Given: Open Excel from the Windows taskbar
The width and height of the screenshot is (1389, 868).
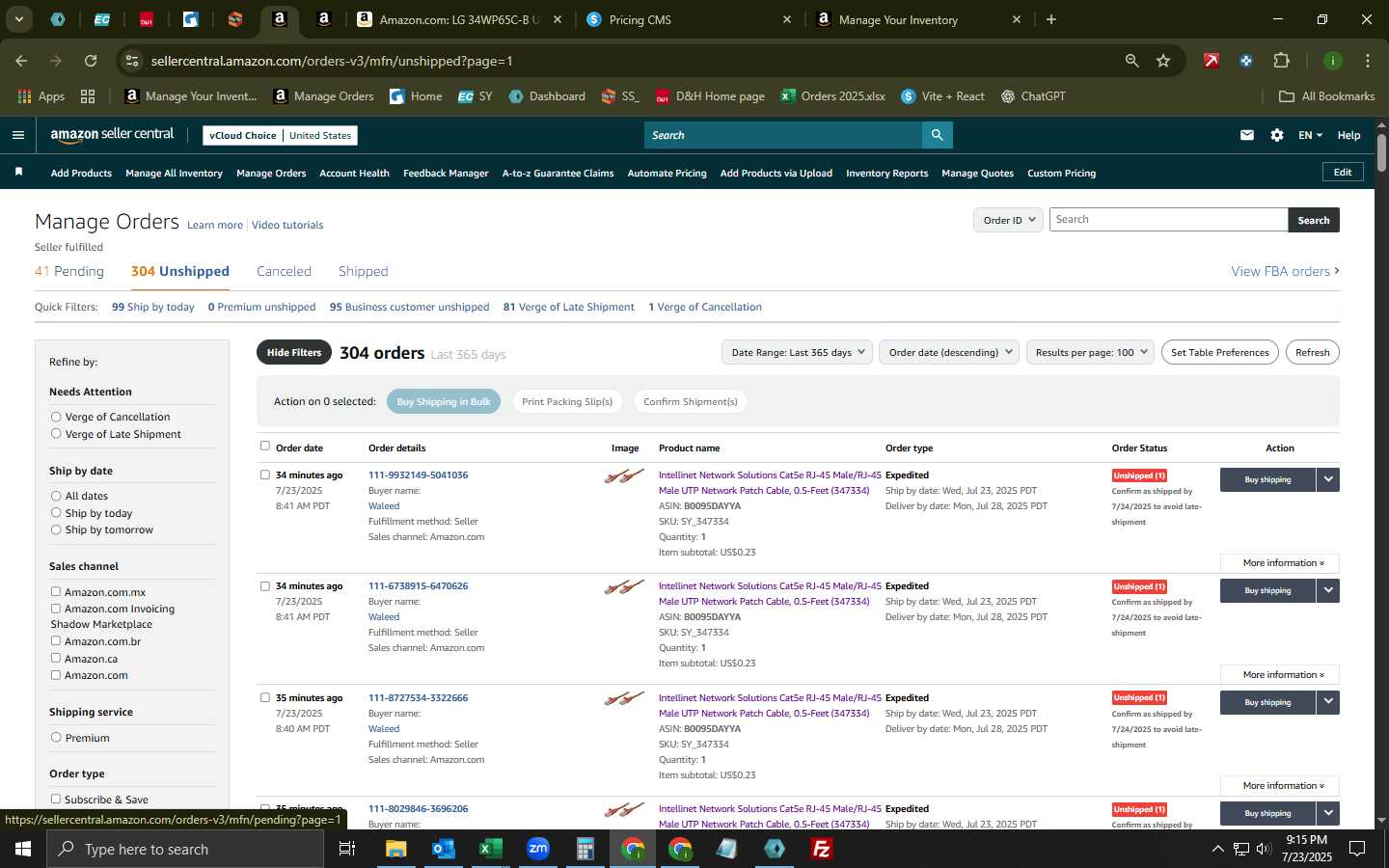Looking at the screenshot, I should pyautogui.click(x=491, y=849).
